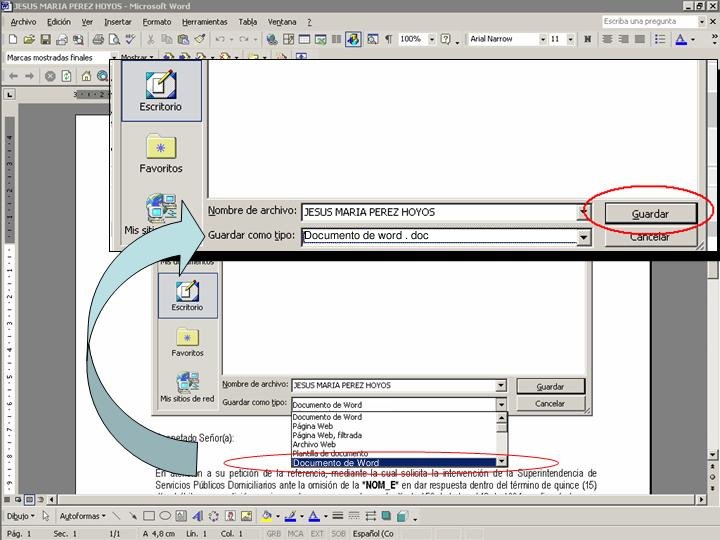
Task: Expand the Nombre de archivo dropdown in small dialog
Action: 501,385
